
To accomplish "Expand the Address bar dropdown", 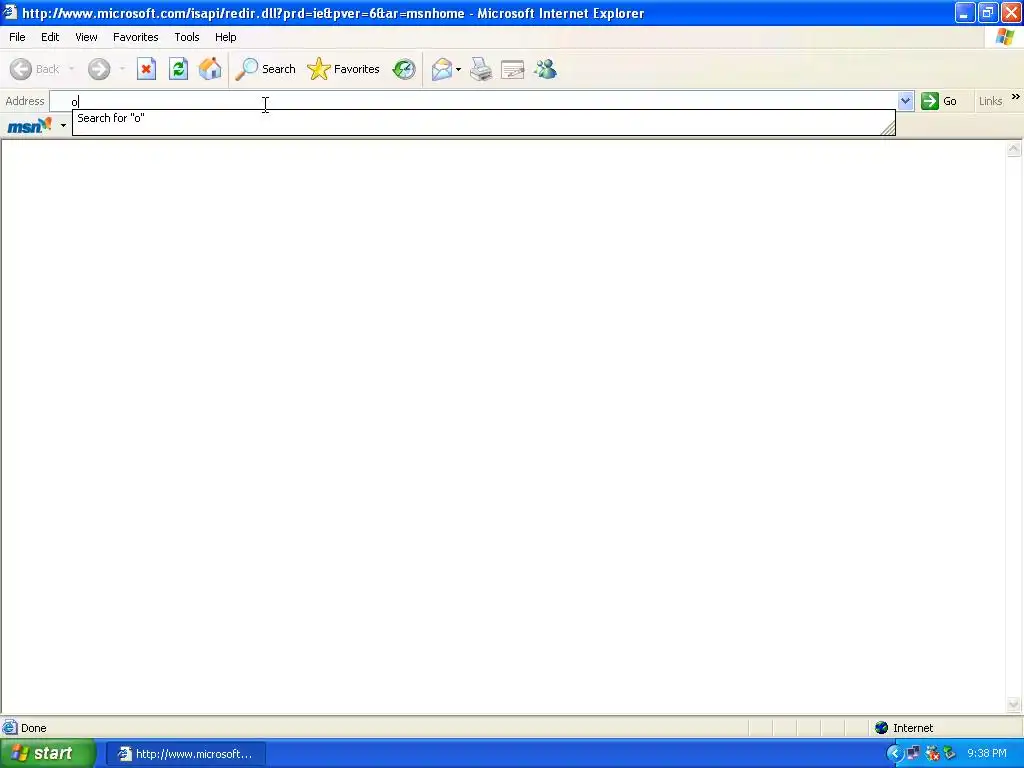I will [905, 101].
